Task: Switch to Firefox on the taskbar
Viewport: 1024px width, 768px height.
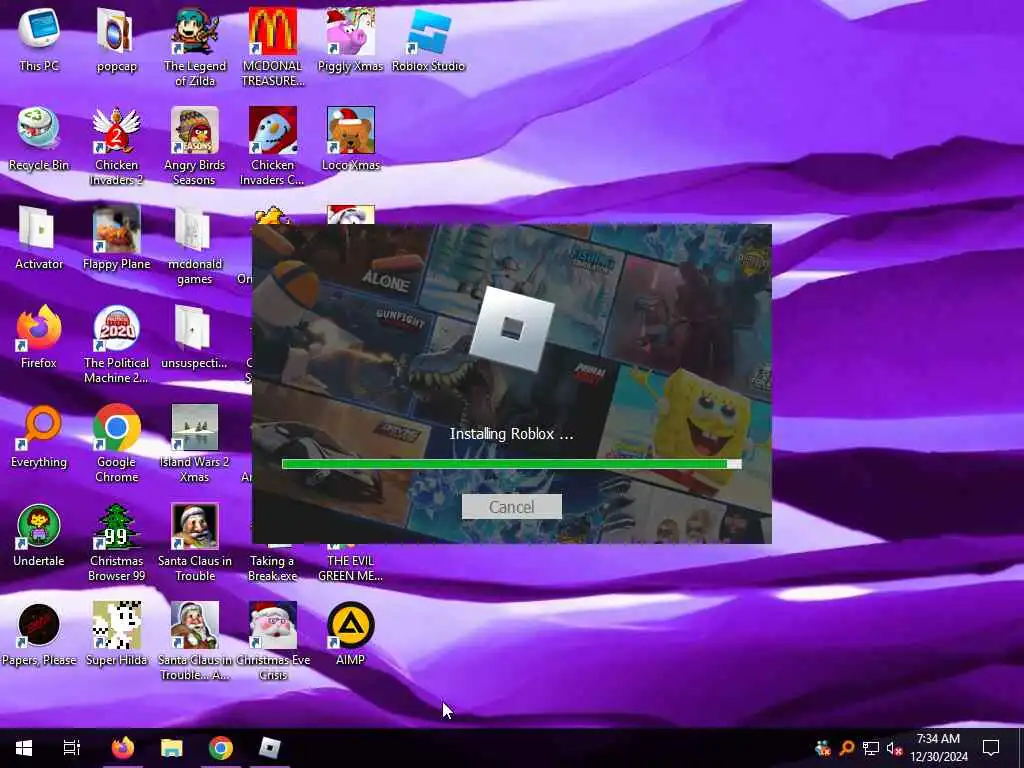Action: click(x=123, y=748)
